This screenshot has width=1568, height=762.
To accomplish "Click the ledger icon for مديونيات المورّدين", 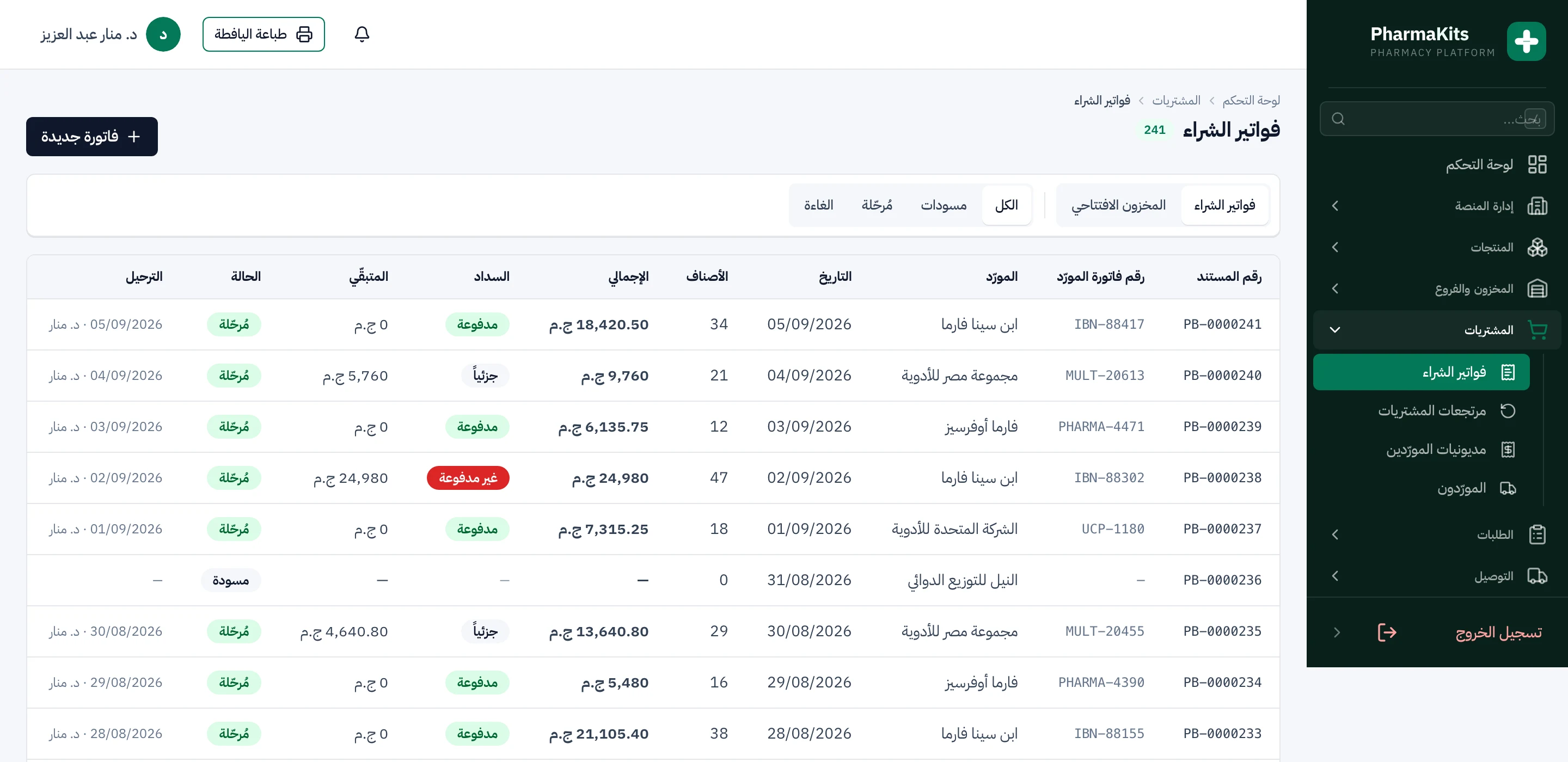I will (1508, 450).
